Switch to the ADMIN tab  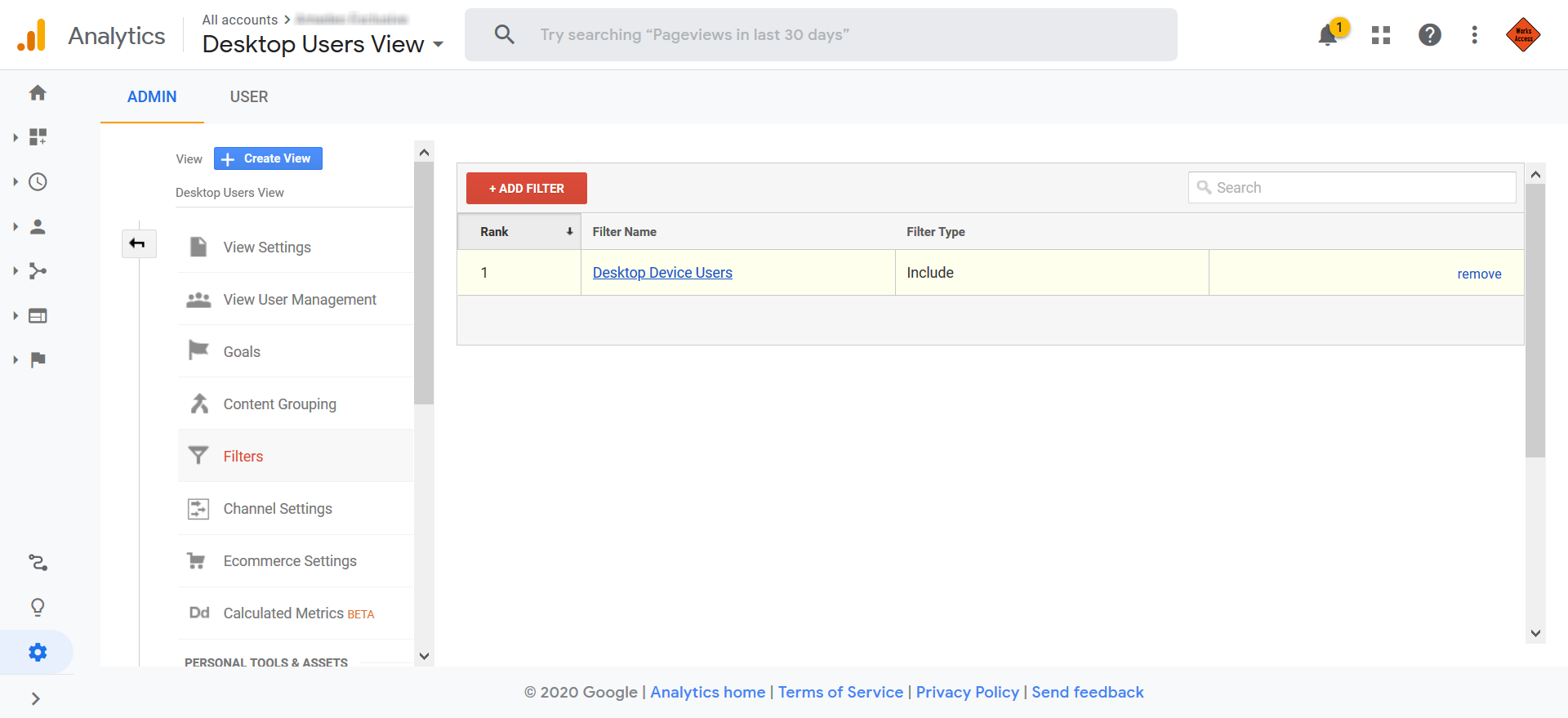152,96
